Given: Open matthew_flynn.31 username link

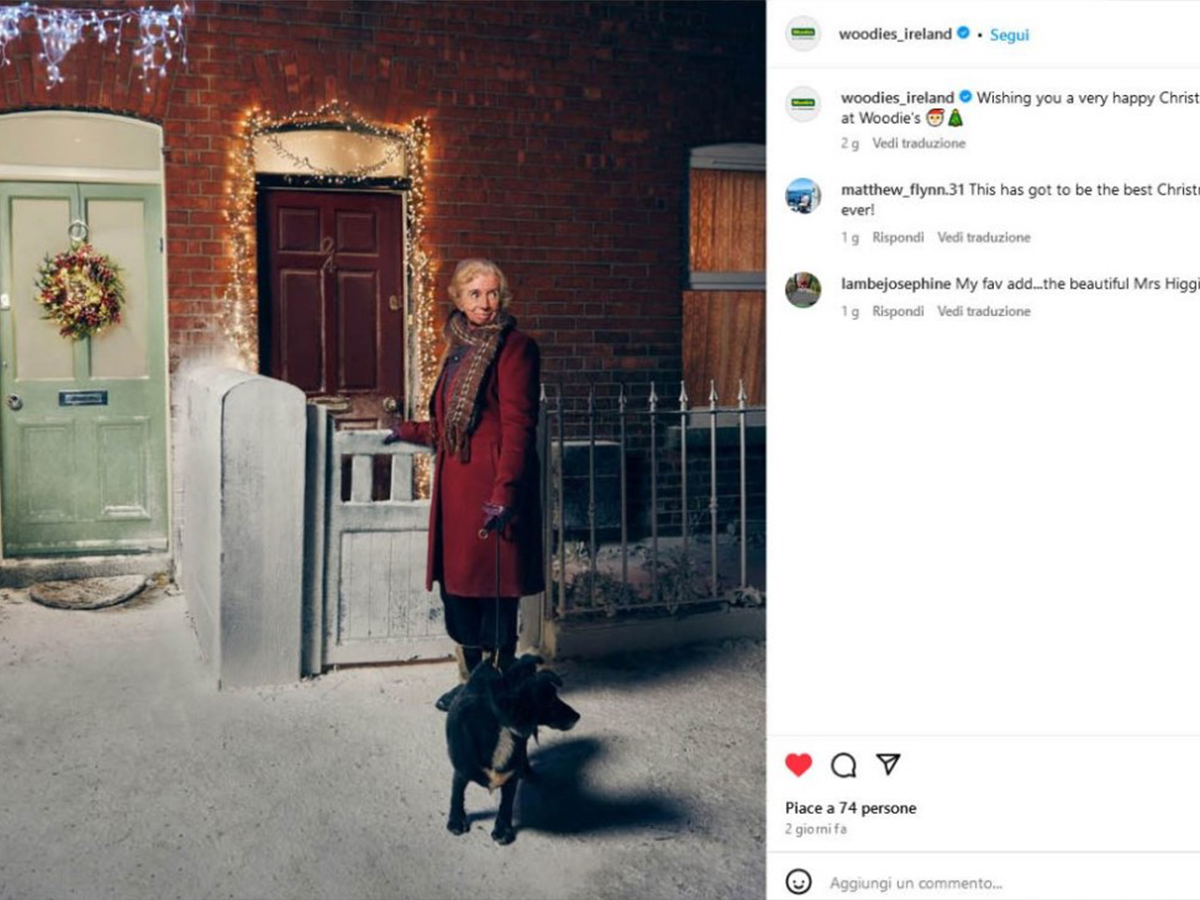Looking at the screenshot, I should click(903, 190).
